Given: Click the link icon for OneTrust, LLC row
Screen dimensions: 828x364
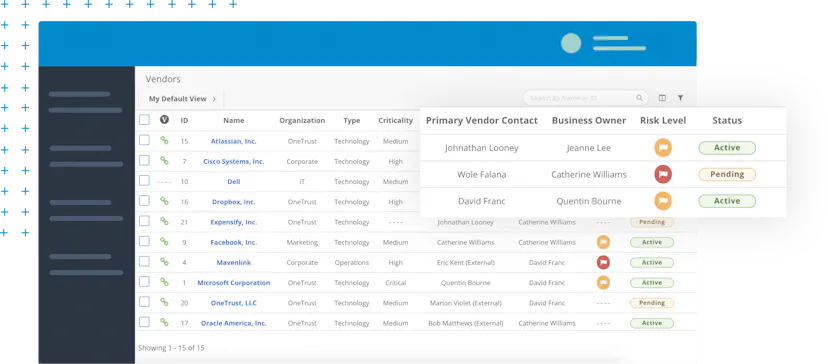Looking at the screenshot, I should (164, 302).
